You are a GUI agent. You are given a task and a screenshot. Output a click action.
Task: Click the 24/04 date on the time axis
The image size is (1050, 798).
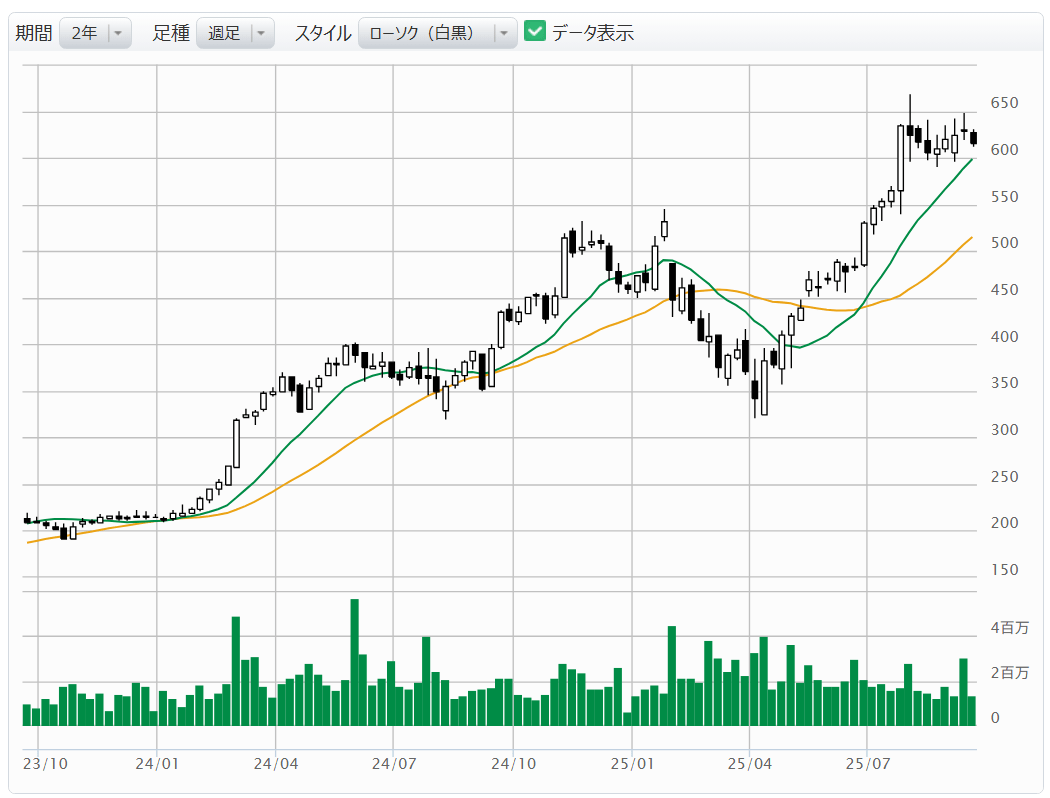point(275,764)
